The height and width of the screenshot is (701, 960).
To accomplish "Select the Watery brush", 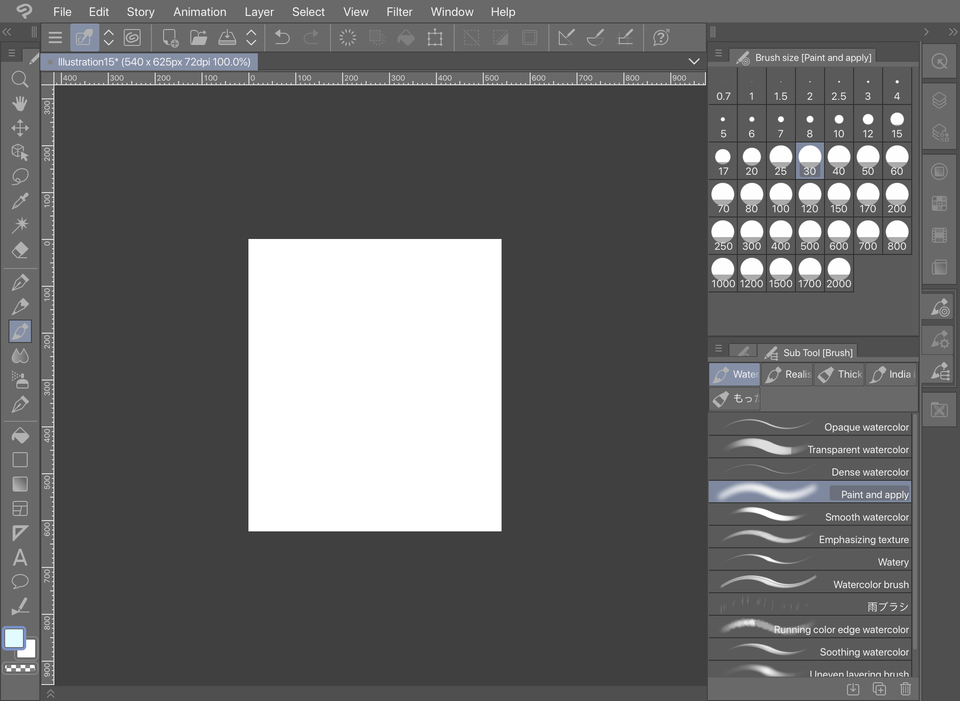I will [x=809, y=562].
